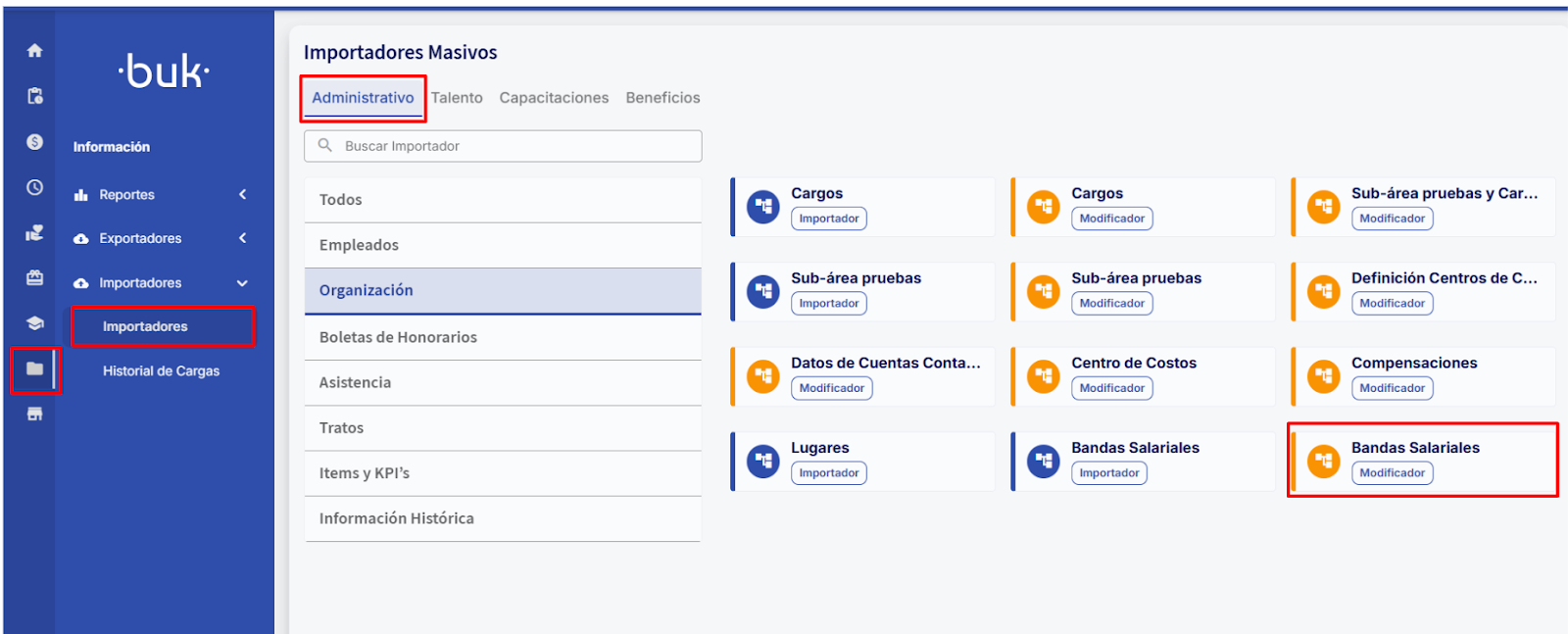Switch to the Talento tab

click(457, 98)
